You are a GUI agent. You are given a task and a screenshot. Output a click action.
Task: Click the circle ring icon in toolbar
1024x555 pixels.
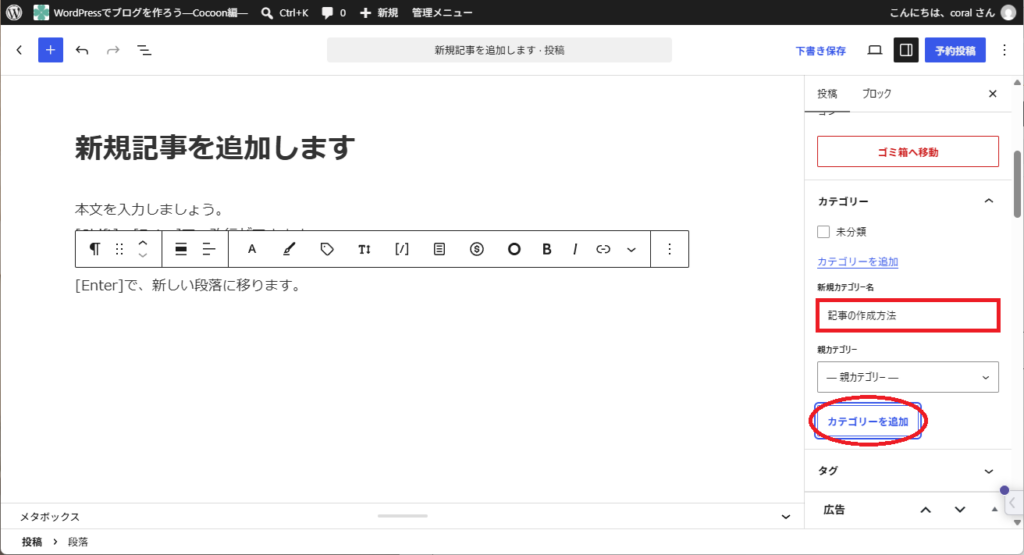514,249
